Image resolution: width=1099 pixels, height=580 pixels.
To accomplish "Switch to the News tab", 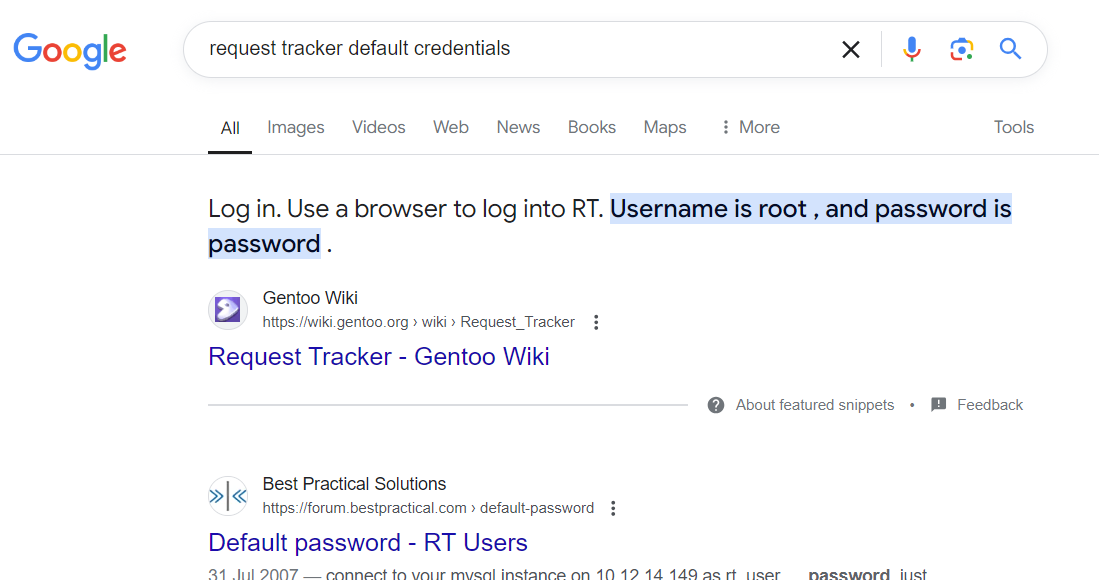I will pyautogui.click(x=518, y=127).
